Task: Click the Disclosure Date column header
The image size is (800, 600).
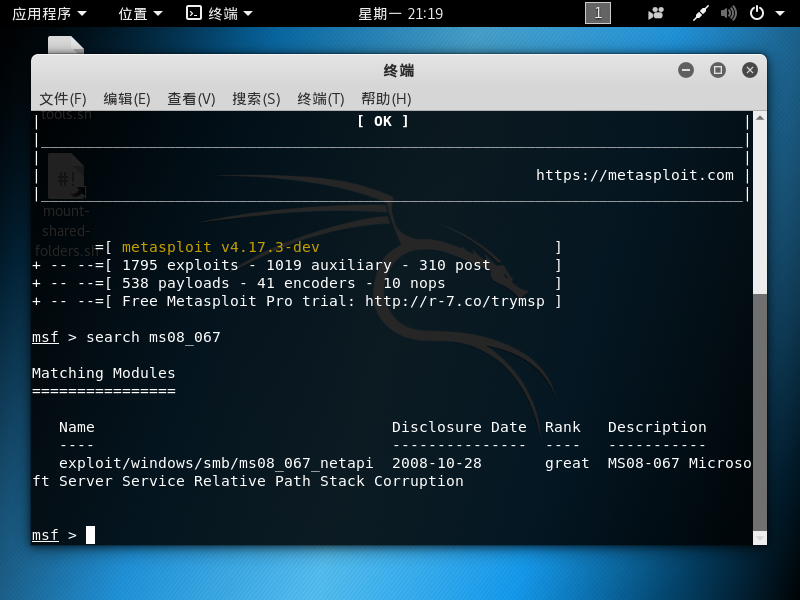Action: click(x=459, y=427)
